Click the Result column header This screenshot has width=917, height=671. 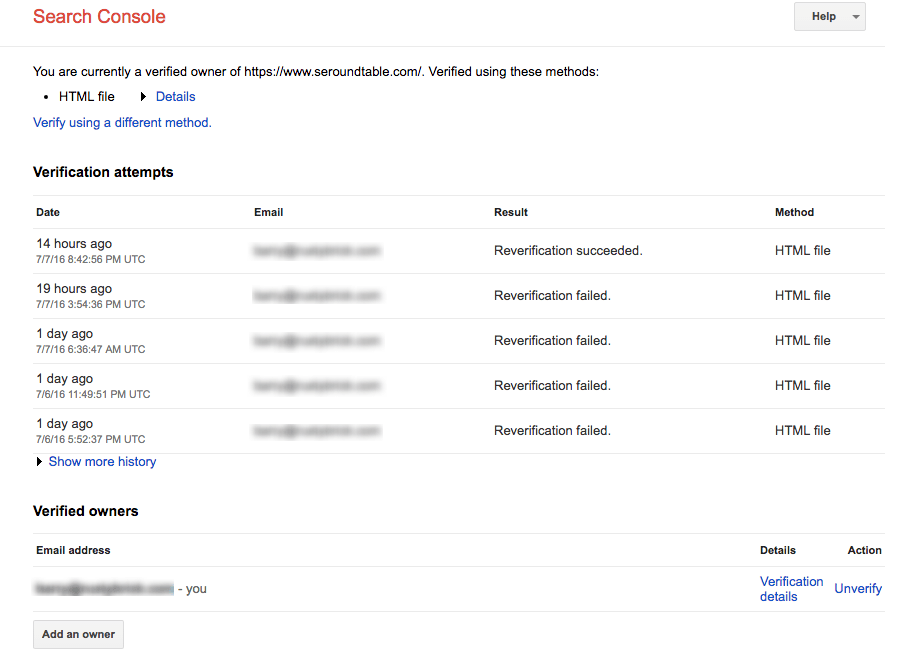tap(510, 212)
